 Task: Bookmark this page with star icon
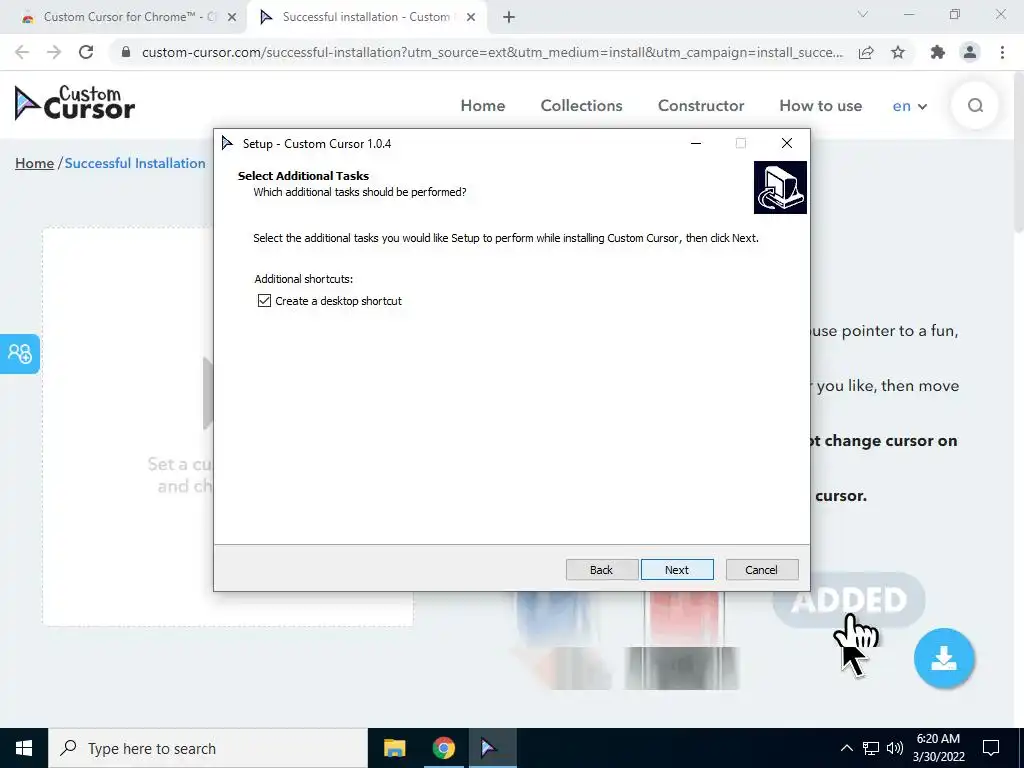898,52
